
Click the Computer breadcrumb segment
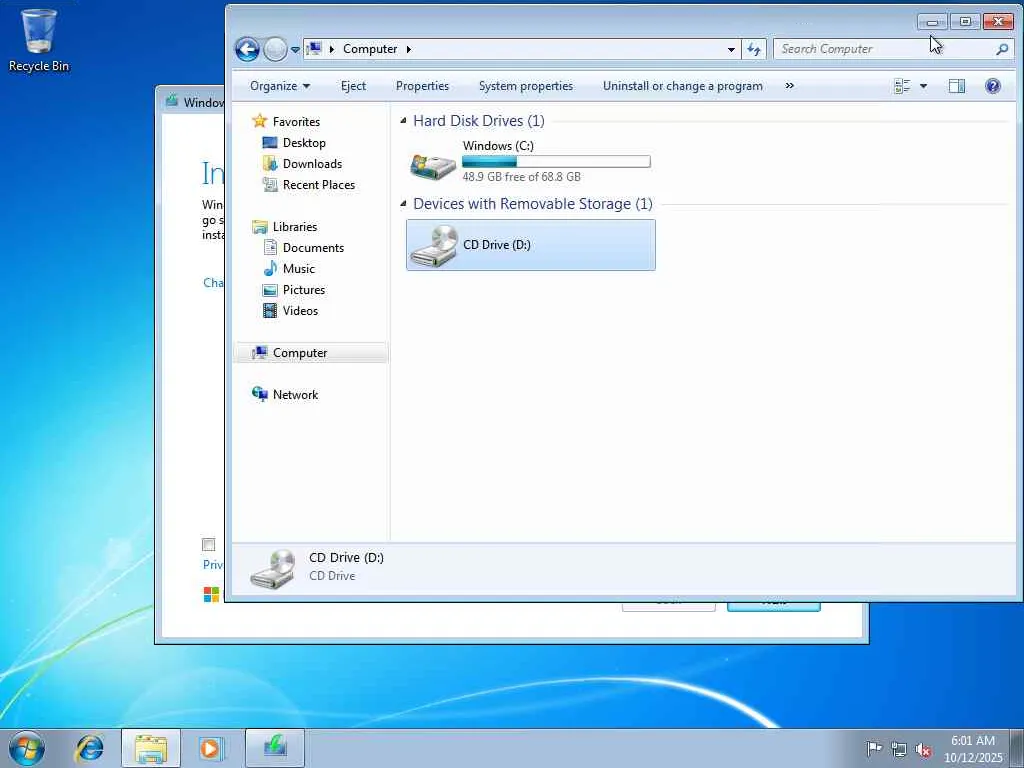[x=370, y=49]
